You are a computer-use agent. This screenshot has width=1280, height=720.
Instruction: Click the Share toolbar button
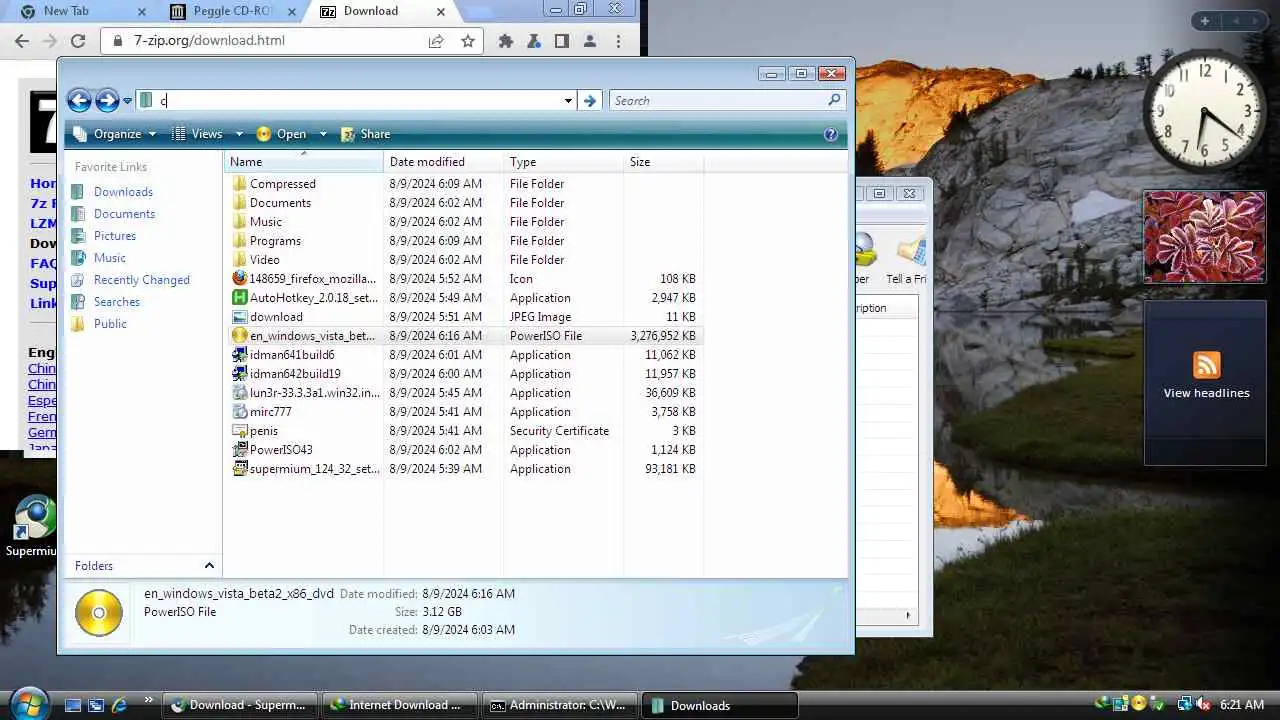pyautogui.click(x=365, y=134)
